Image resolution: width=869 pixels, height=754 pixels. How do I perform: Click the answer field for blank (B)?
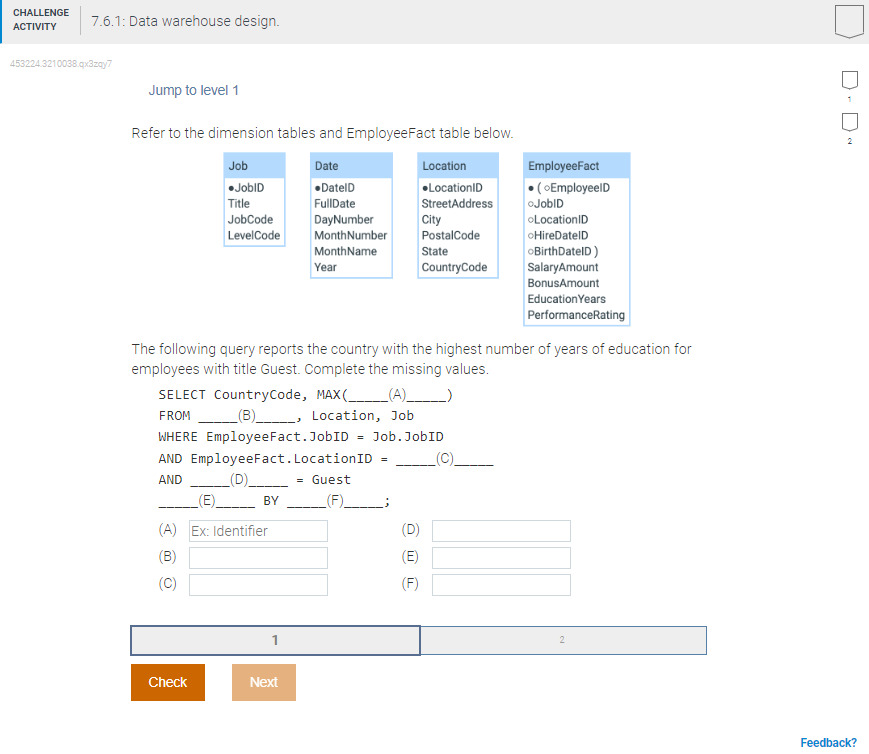(x=257, y=557)
